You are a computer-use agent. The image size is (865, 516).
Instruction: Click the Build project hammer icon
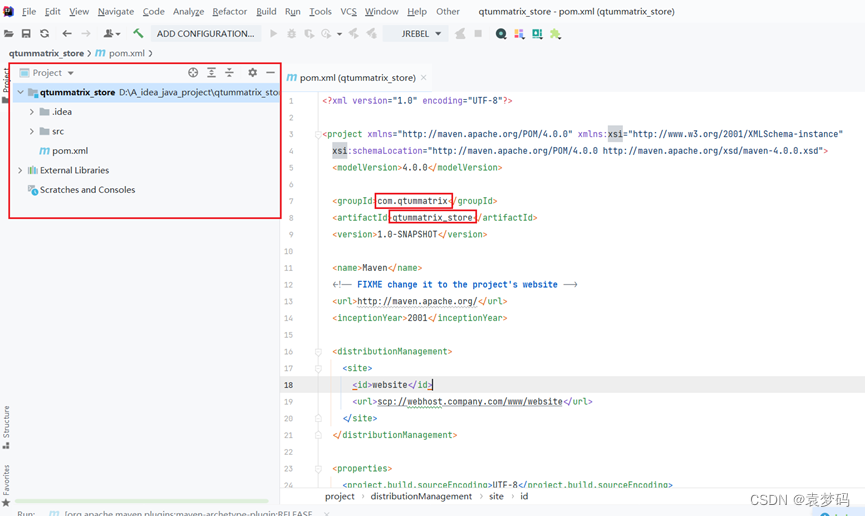(x=138, y=34)
